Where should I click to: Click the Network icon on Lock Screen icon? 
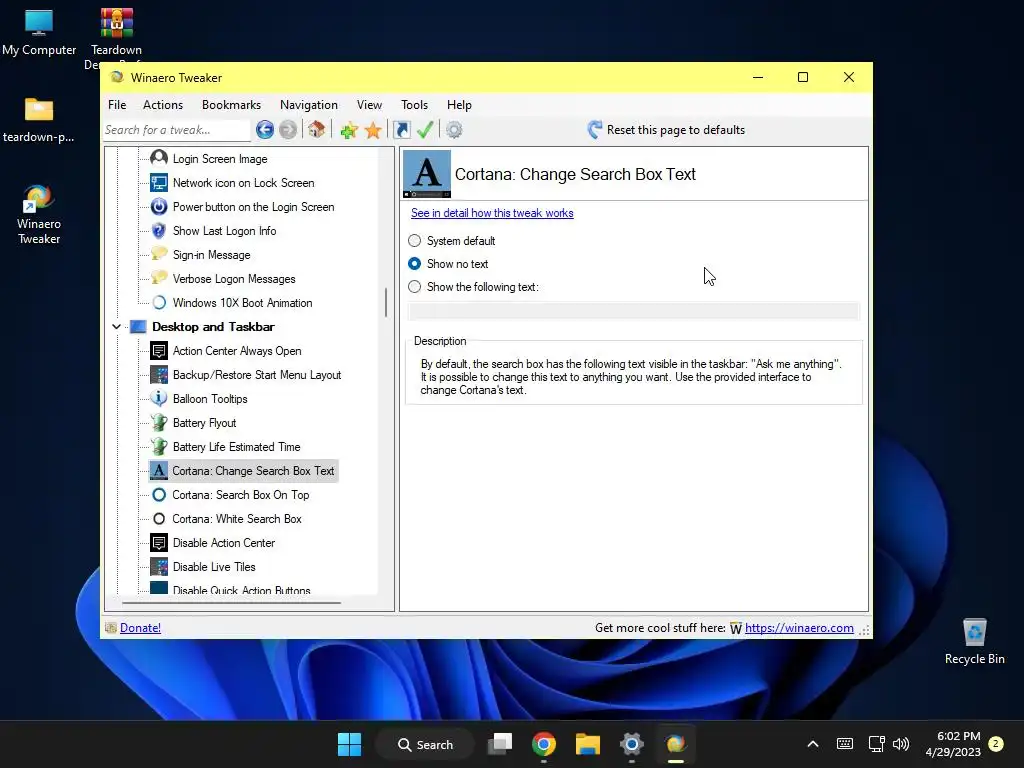[x=159, y=183]
